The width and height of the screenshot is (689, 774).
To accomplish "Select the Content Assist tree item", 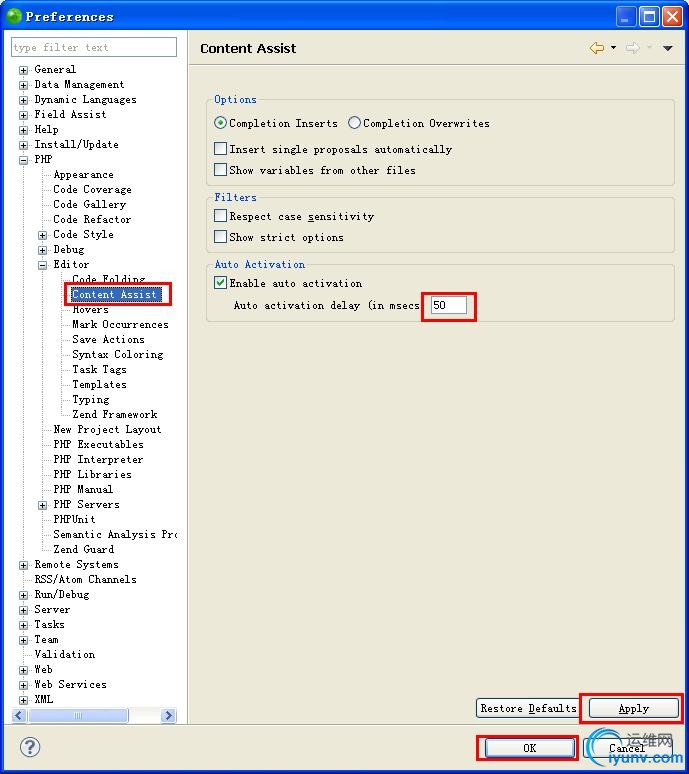I will 115,294.
